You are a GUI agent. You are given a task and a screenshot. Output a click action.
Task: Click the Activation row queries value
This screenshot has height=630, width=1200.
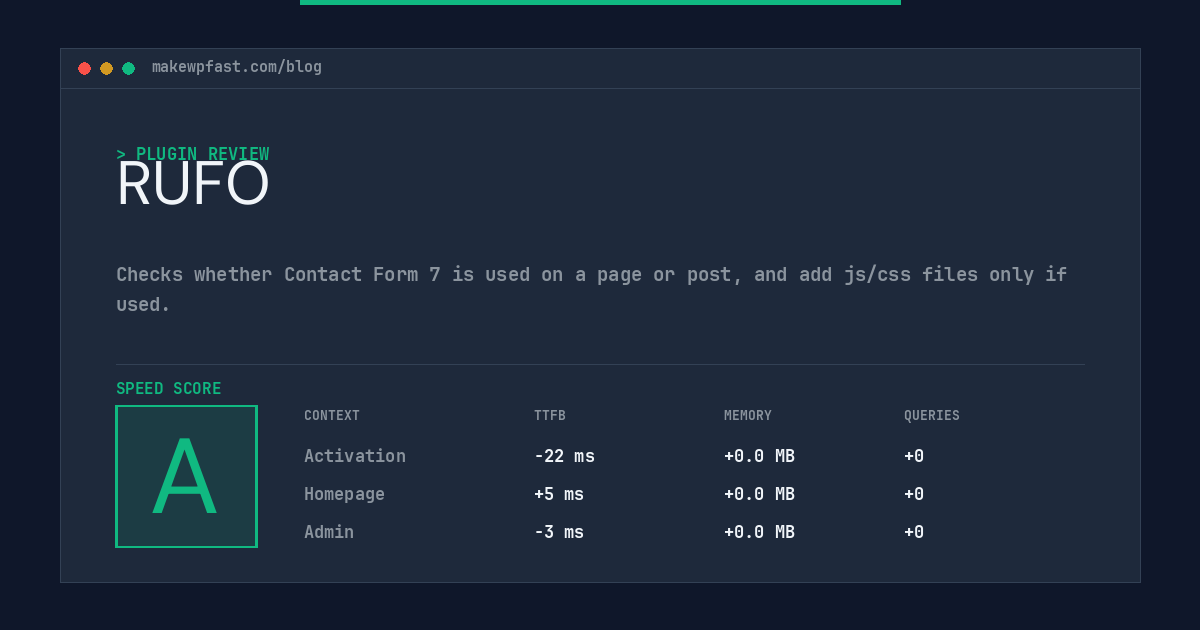(x=914, y=456)
